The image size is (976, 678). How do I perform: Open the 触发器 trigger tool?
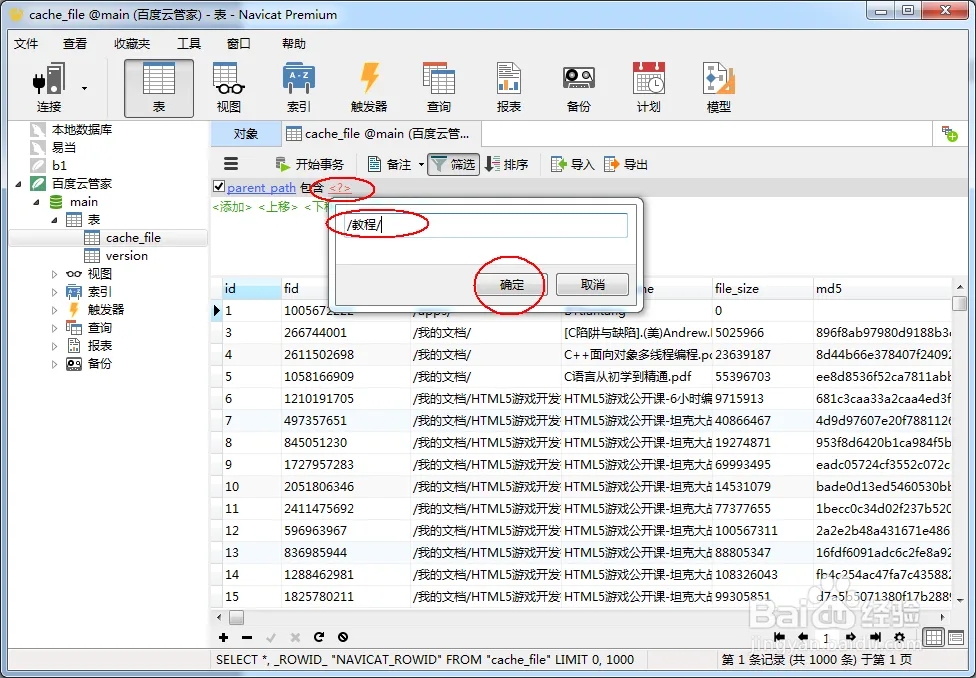click(x=369, y=87)
